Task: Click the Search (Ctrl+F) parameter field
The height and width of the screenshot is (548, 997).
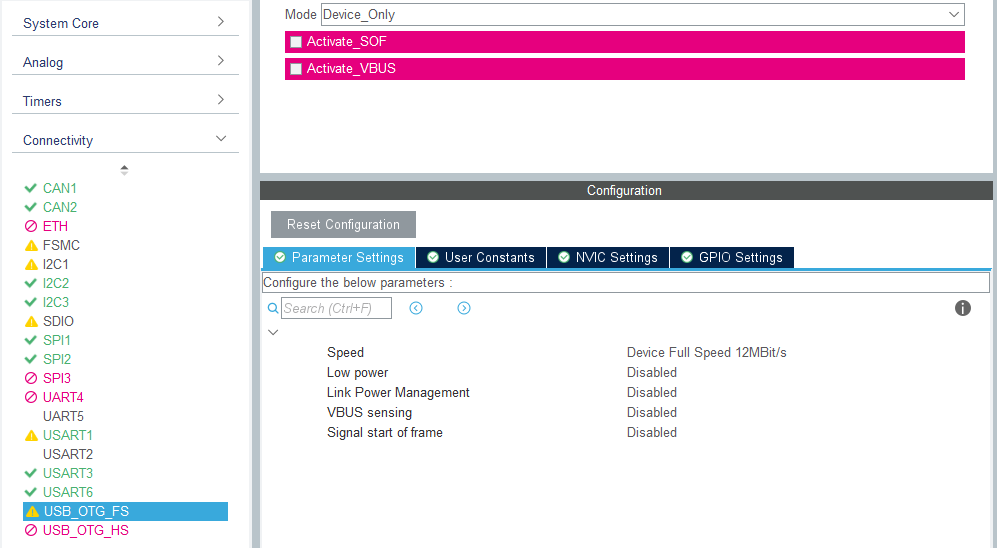Action: (336, 308)
